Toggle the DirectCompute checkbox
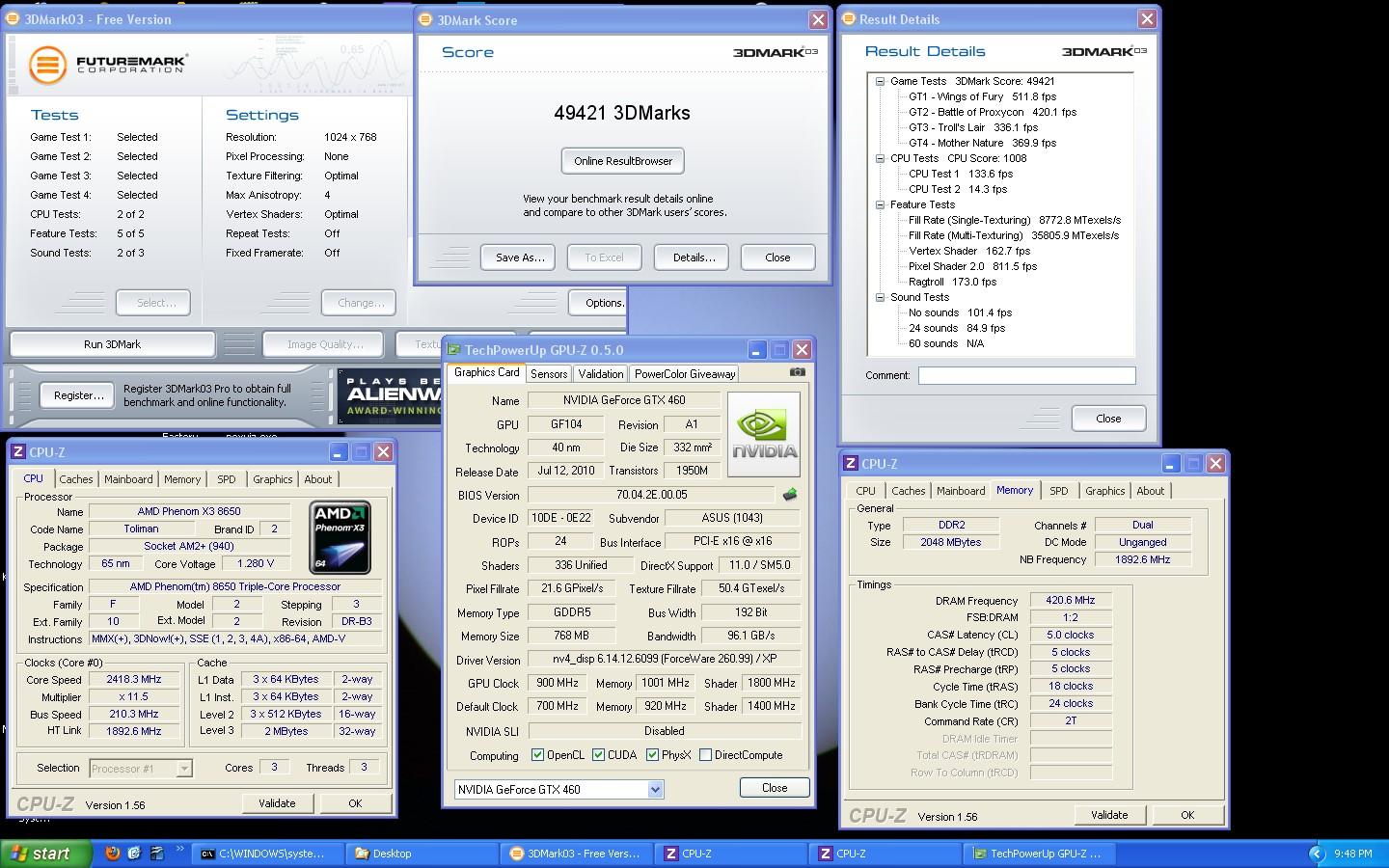Screen dimensions: 1389x868 pos(705,755)
